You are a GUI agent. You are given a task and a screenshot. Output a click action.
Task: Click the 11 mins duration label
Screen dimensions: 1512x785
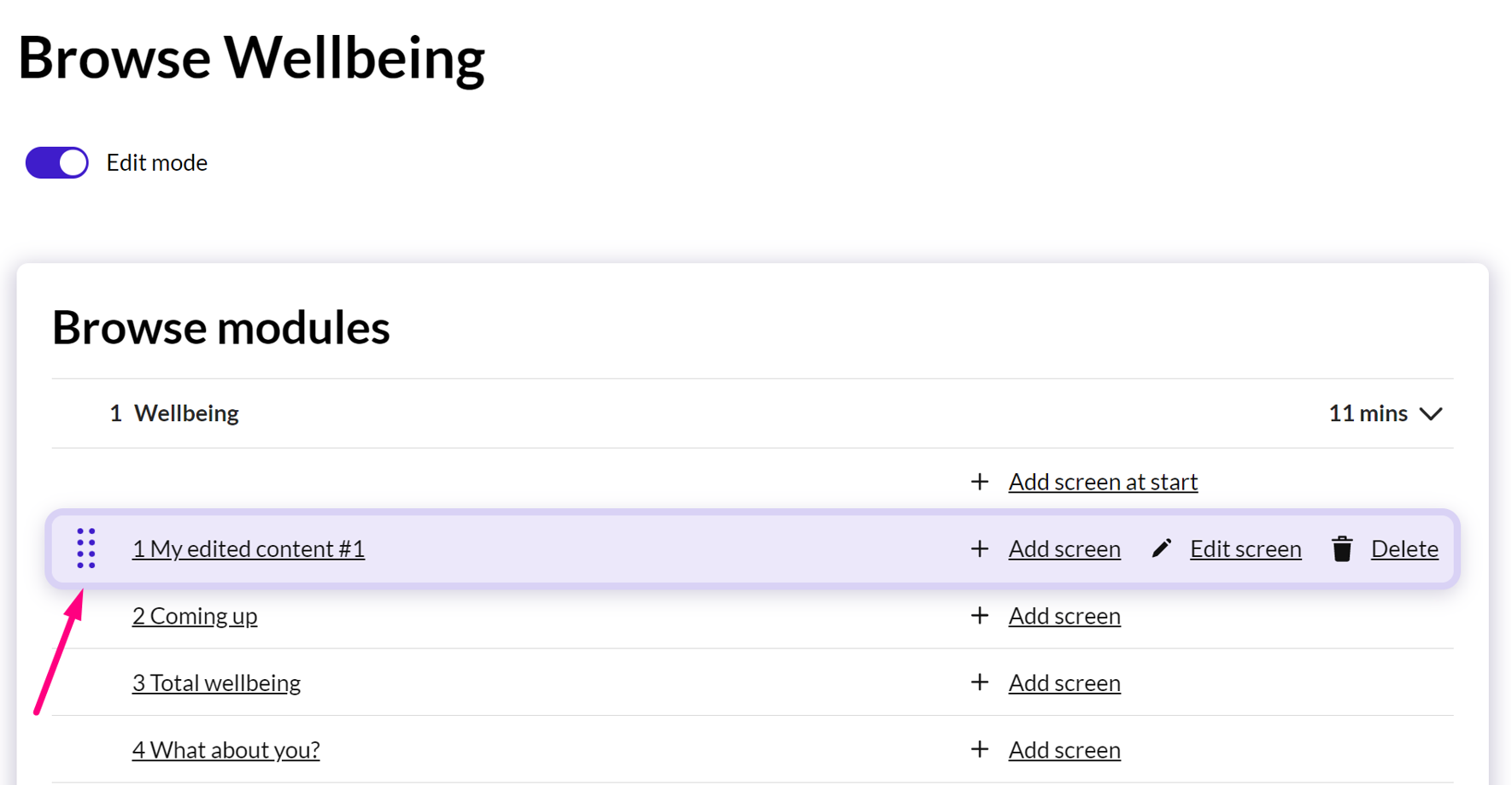(x=1368, y=413)
